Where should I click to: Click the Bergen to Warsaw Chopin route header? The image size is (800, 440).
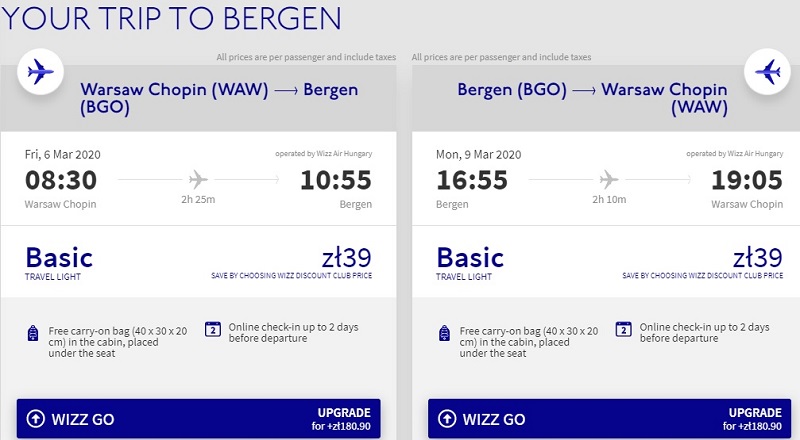point(590,98)
